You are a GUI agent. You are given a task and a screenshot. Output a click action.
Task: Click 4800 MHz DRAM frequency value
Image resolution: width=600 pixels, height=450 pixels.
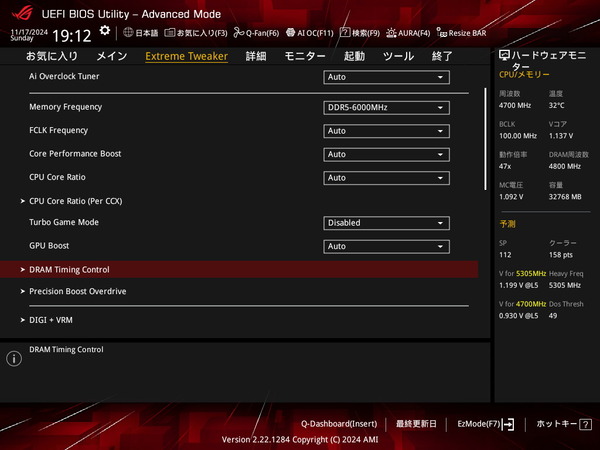565,166
